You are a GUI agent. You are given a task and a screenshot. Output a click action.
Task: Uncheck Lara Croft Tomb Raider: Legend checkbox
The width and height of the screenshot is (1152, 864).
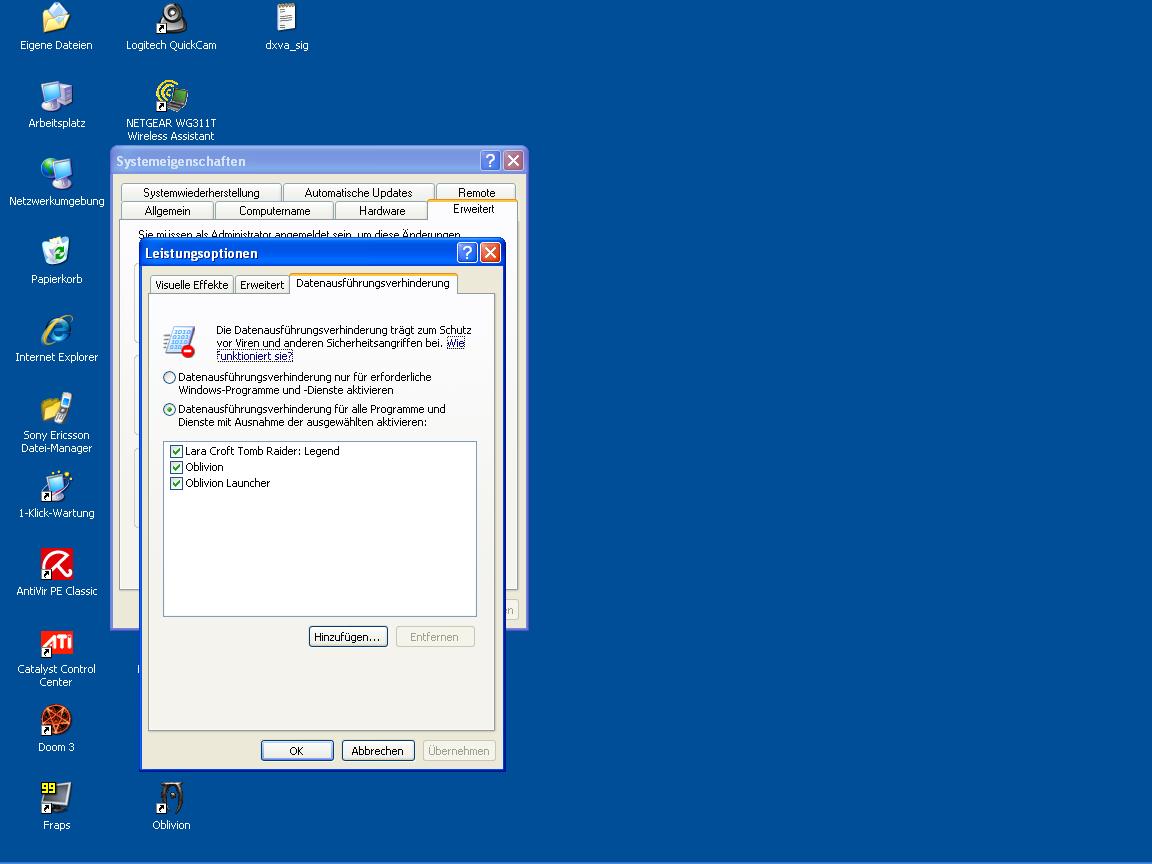pyautogui.click(x=176, y=451)
